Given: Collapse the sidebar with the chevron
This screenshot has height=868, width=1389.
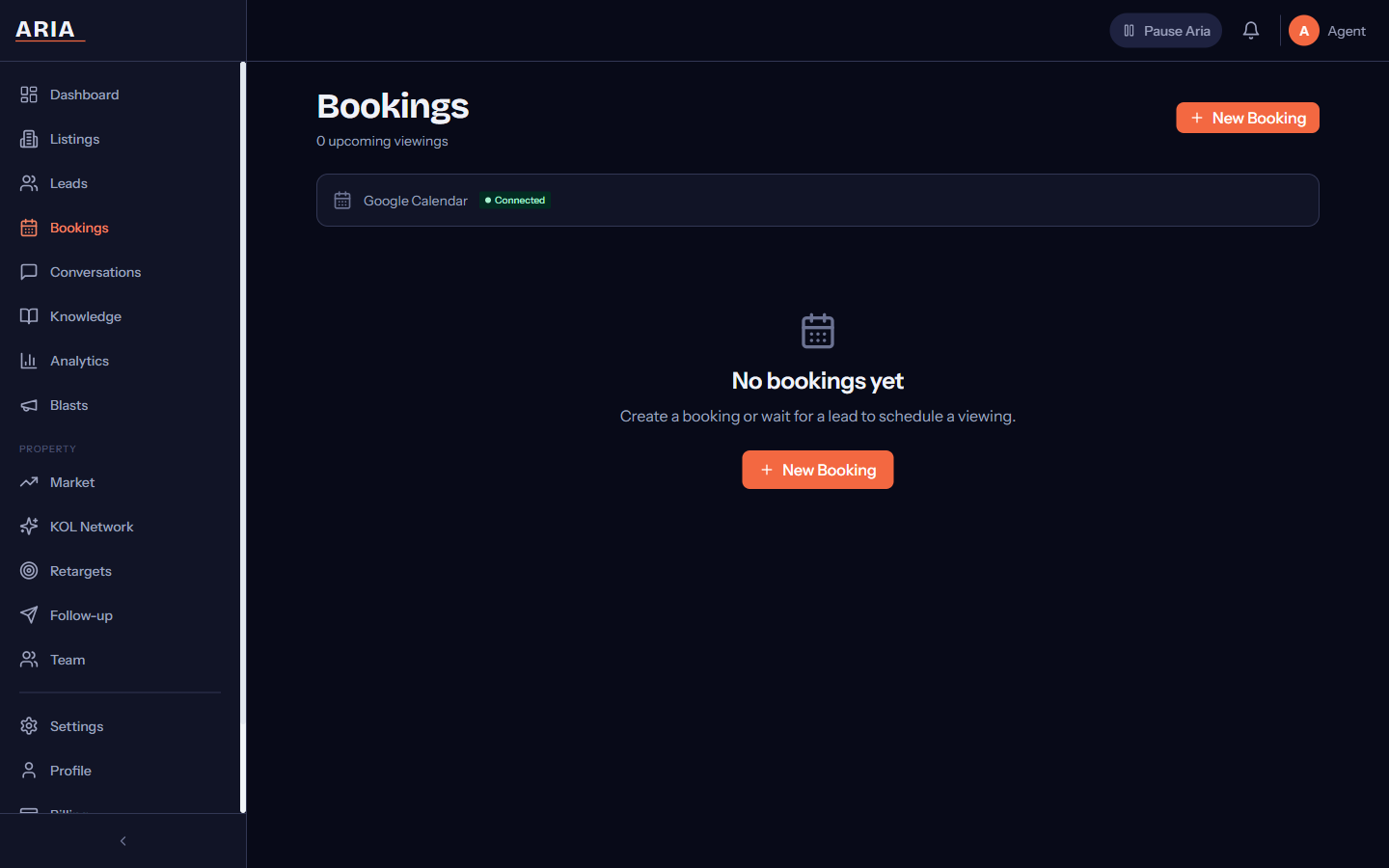Looking at the screenshot, I should 123,840.
